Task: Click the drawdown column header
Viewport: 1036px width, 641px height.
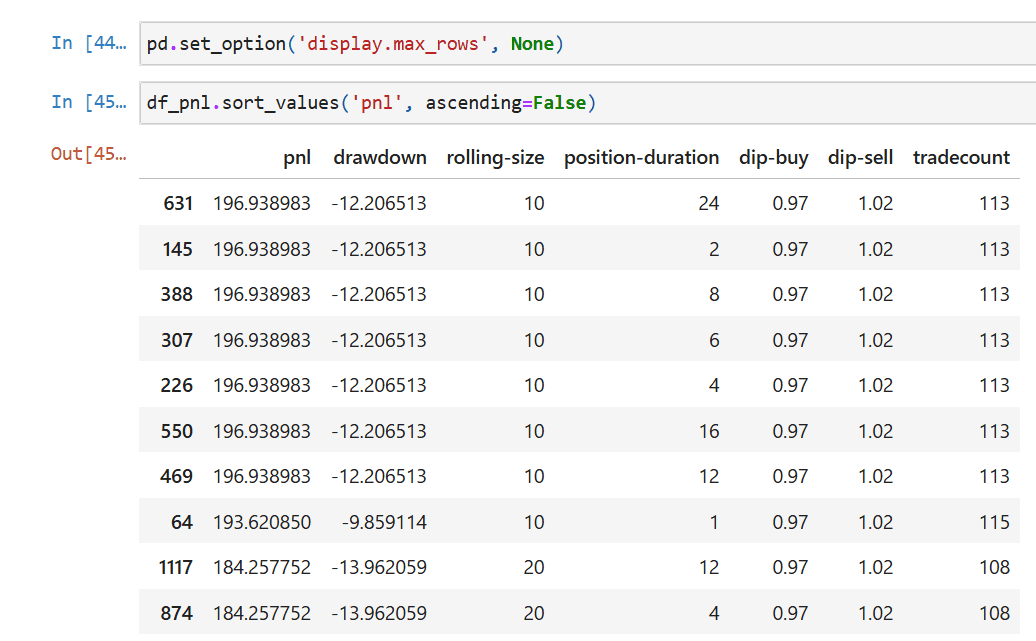Action: (x=379, y=157)
